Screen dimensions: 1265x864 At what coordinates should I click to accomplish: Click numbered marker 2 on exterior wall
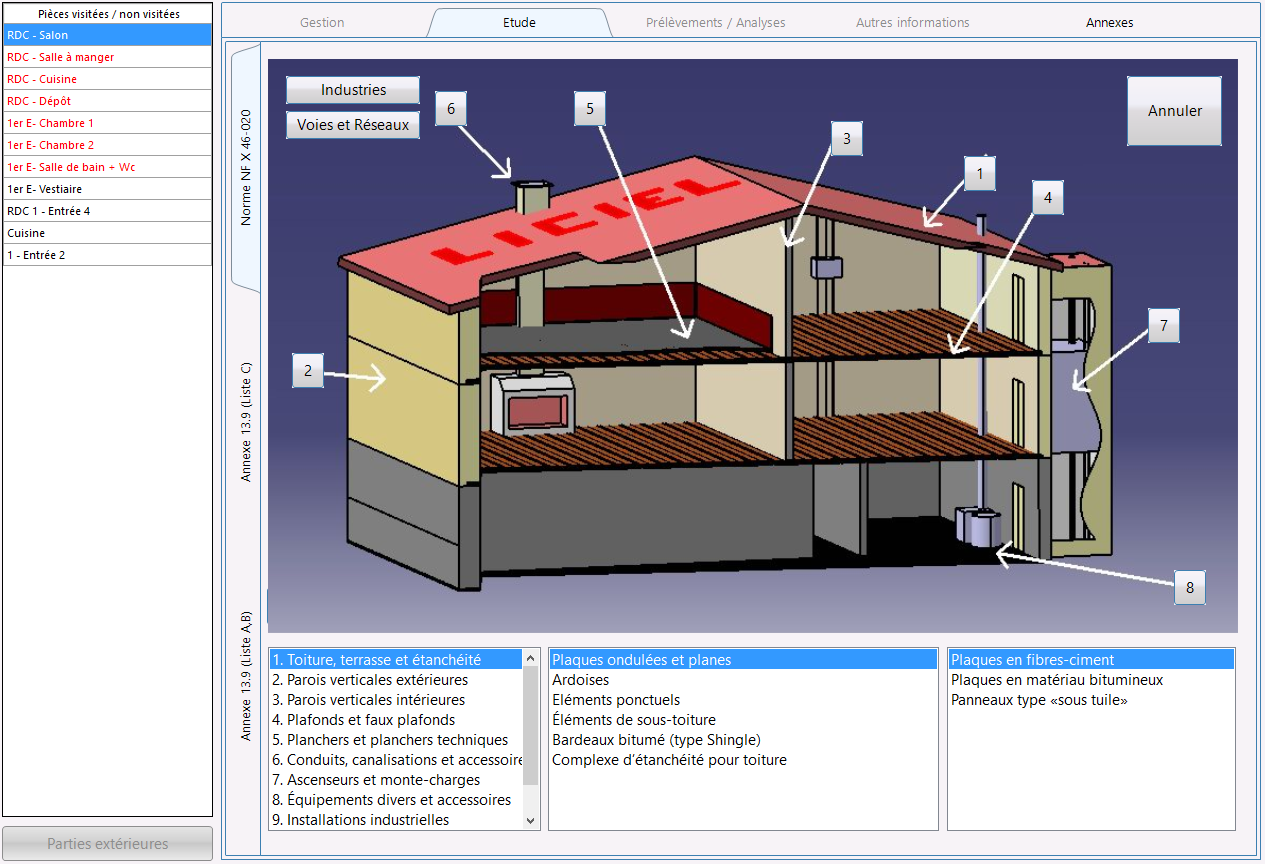(308, 371)
